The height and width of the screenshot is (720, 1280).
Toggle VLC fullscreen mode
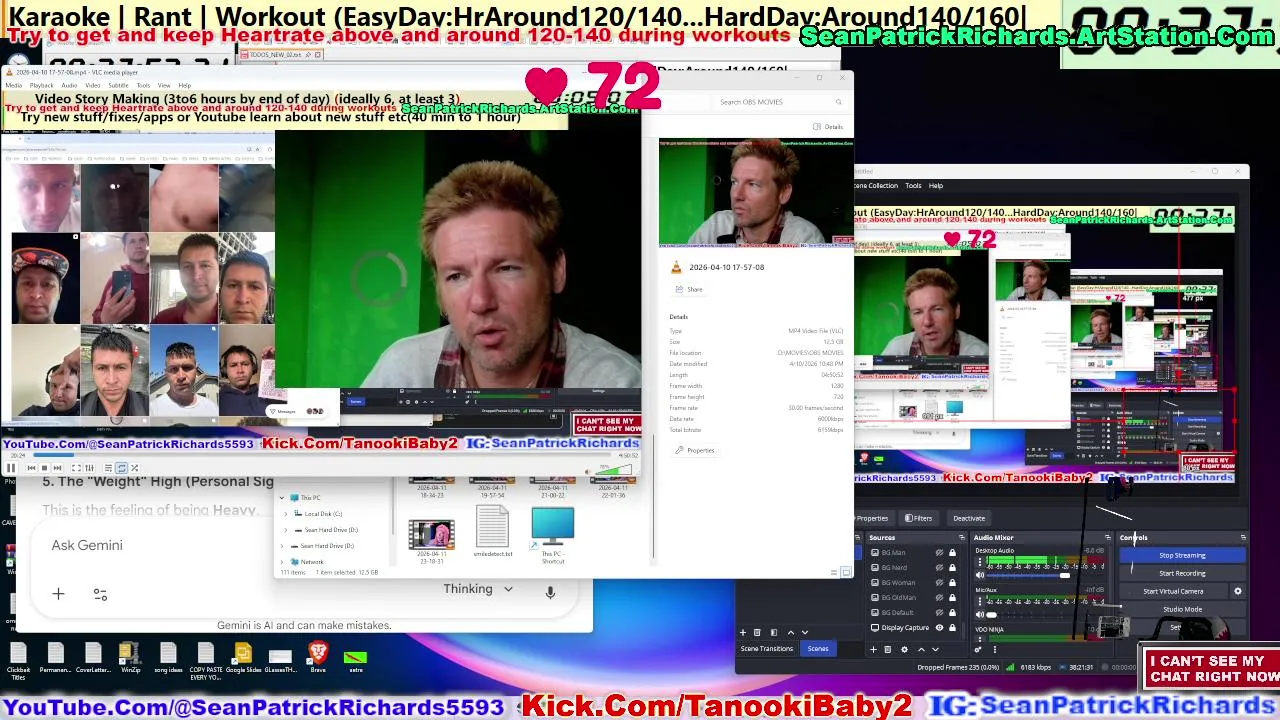pyautogui.click(x=76, y=468)
